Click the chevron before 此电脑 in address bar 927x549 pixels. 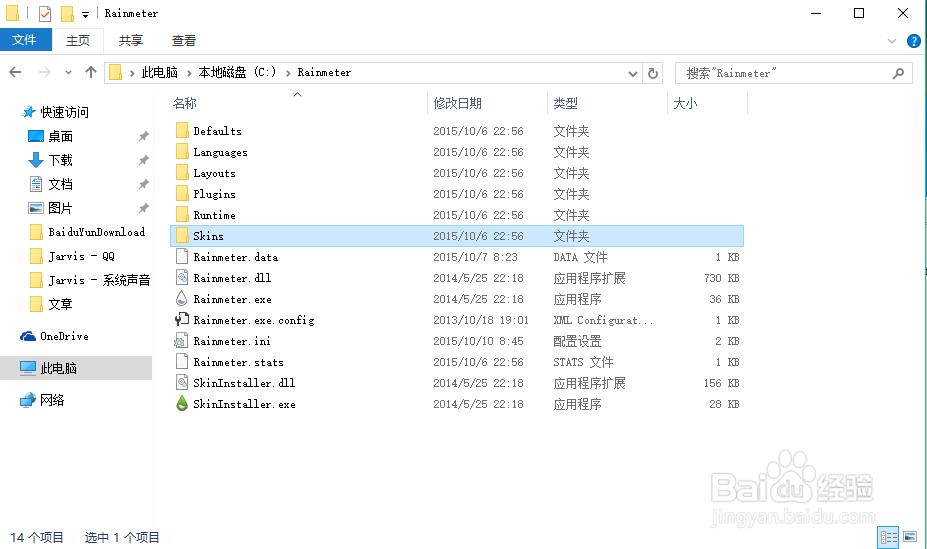click(x=132, y=73)
